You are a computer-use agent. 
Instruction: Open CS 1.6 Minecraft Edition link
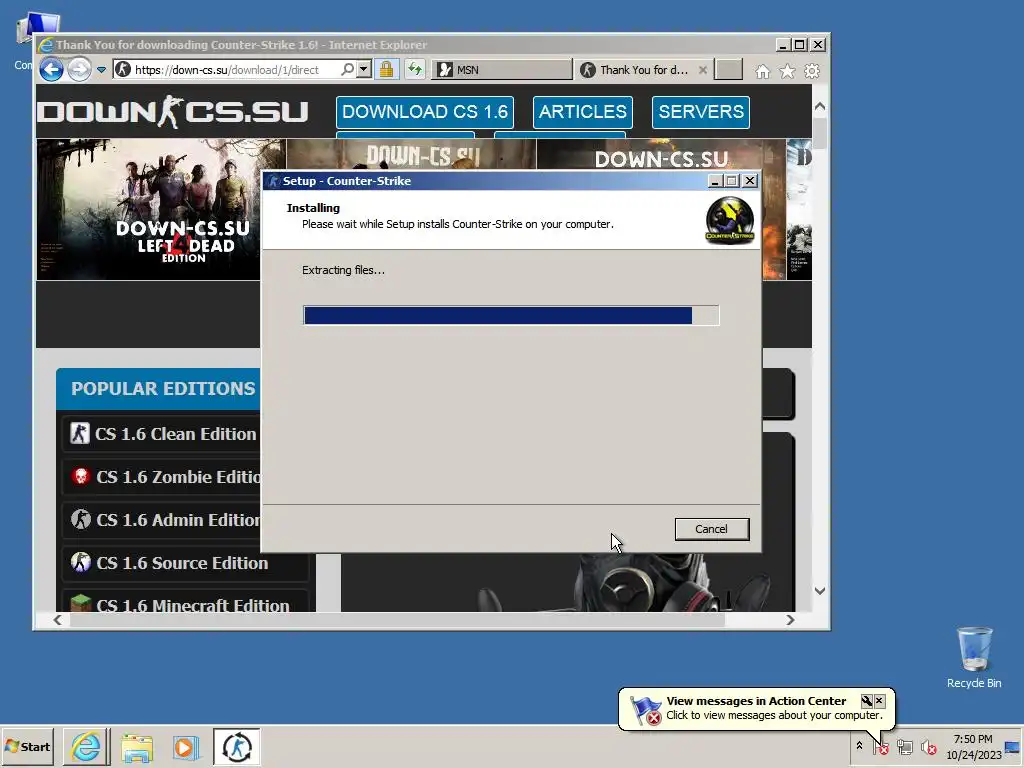(x=193, y=605)
